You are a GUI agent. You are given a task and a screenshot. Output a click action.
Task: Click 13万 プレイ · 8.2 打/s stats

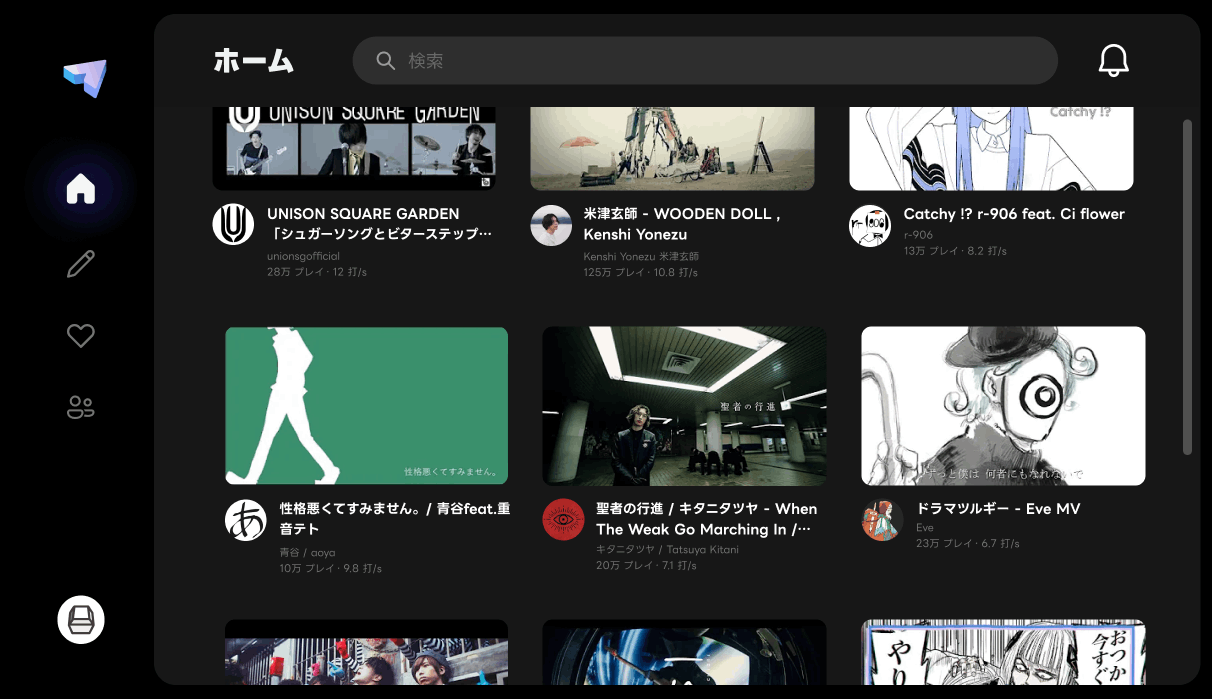(955, 251)
